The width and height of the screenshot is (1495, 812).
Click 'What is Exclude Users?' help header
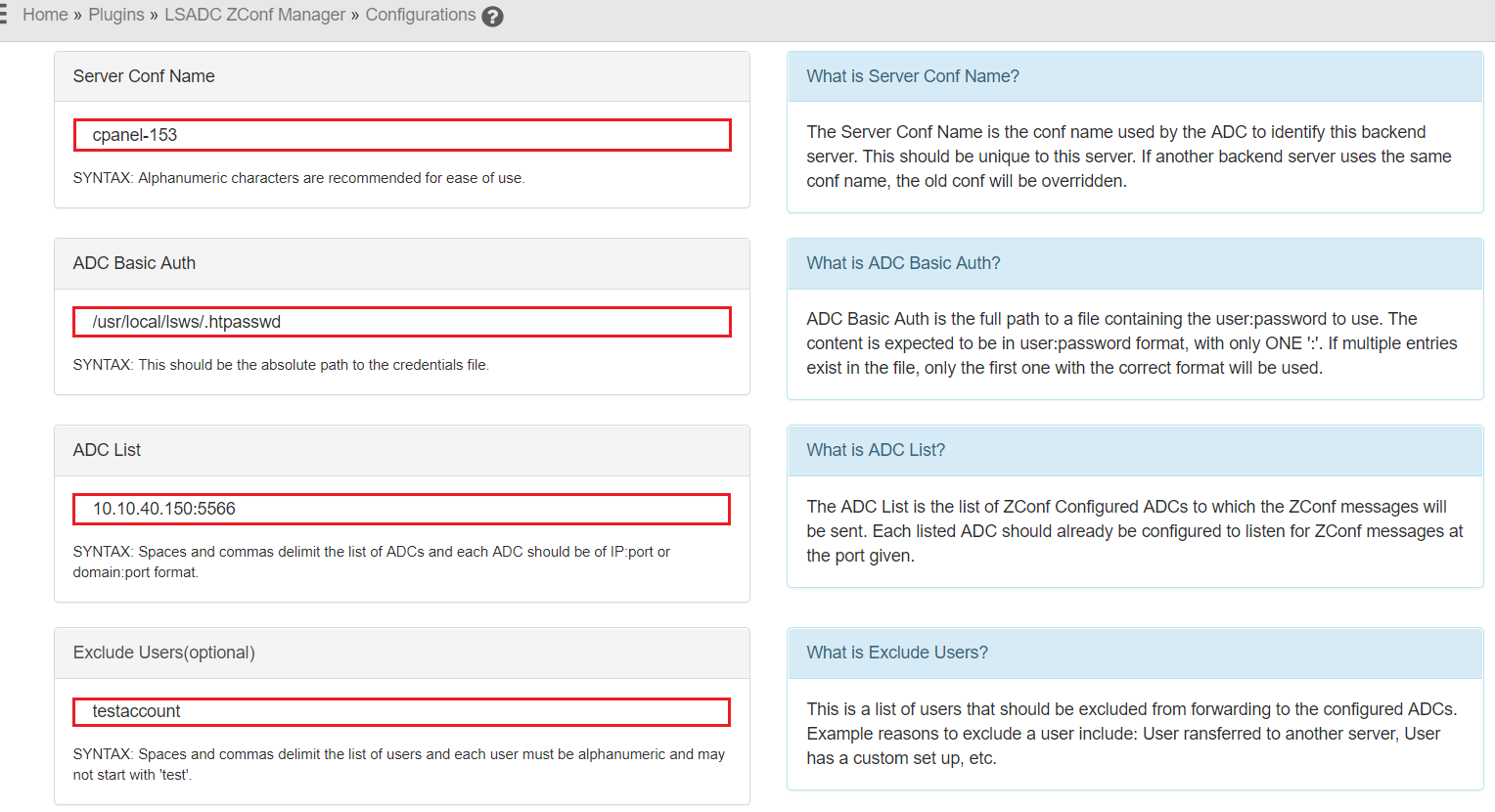pos(1135,653)
